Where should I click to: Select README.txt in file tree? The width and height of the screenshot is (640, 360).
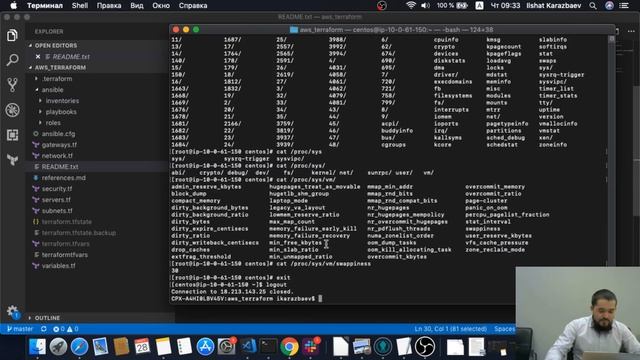[x=60, y=167]
